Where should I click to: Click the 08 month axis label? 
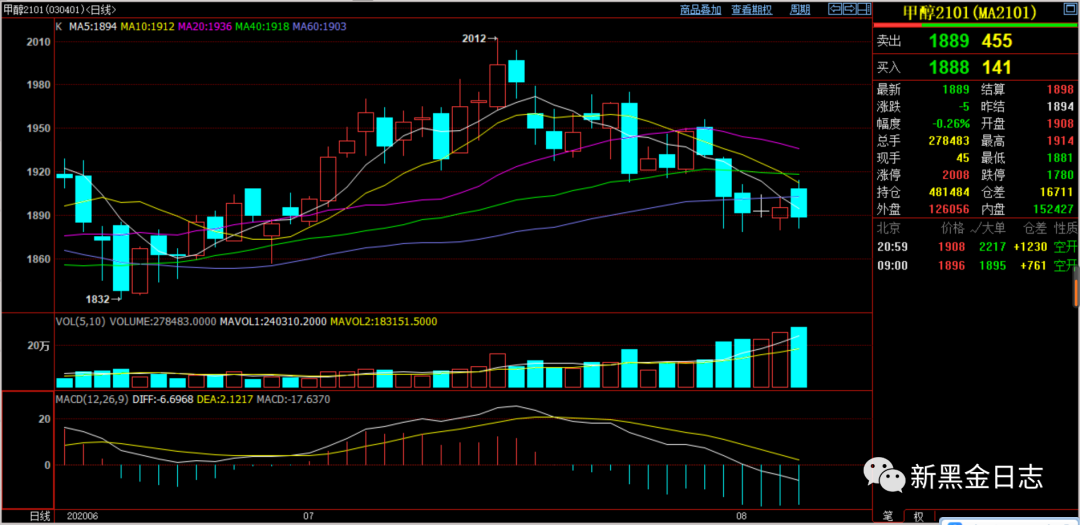pyautogui.click(x=741, y=516)
